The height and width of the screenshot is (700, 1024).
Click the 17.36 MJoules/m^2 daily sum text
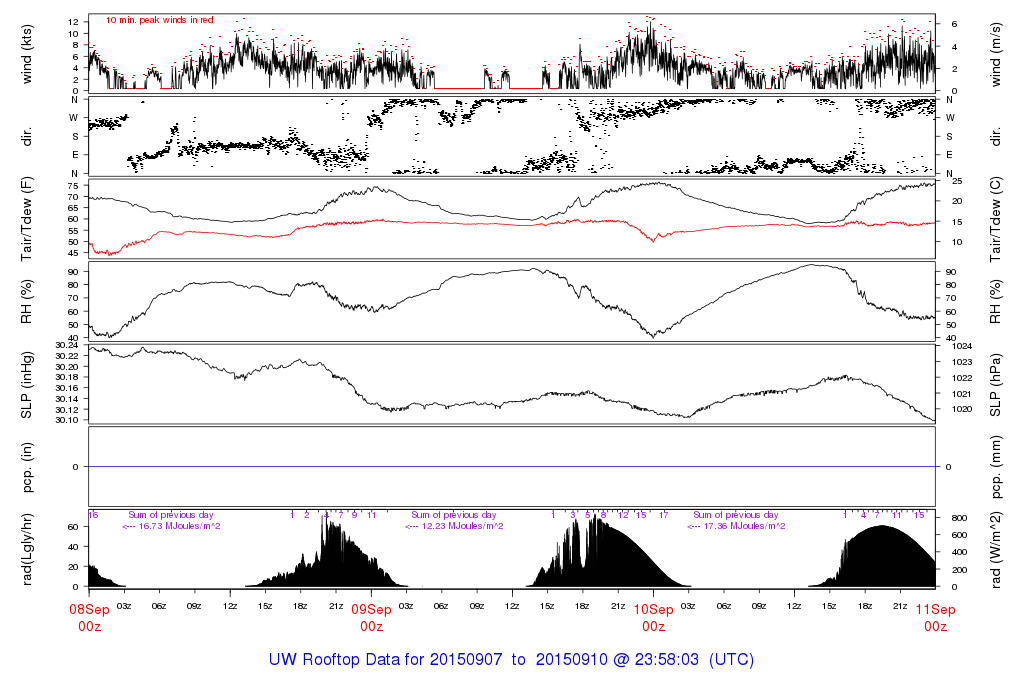point(735,526)
